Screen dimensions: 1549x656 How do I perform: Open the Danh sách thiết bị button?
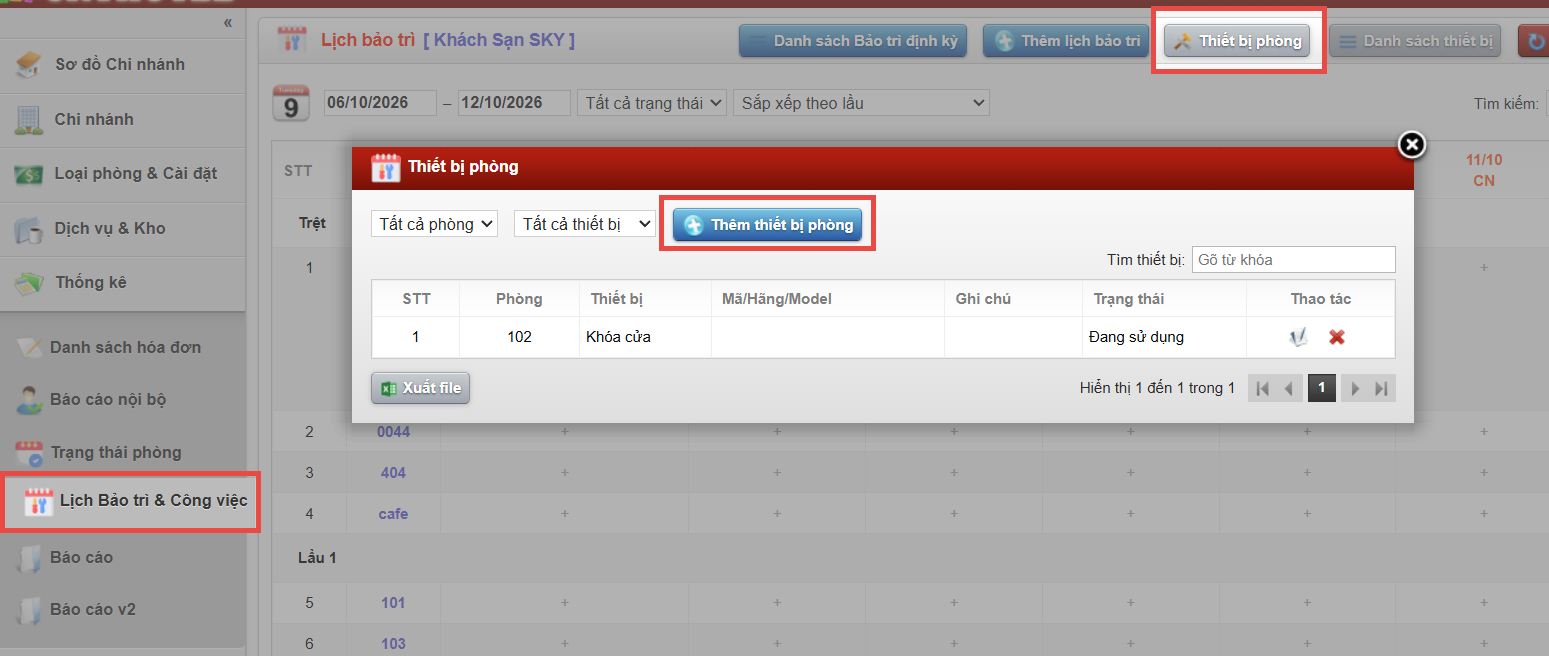click(x=1415, y=41)
